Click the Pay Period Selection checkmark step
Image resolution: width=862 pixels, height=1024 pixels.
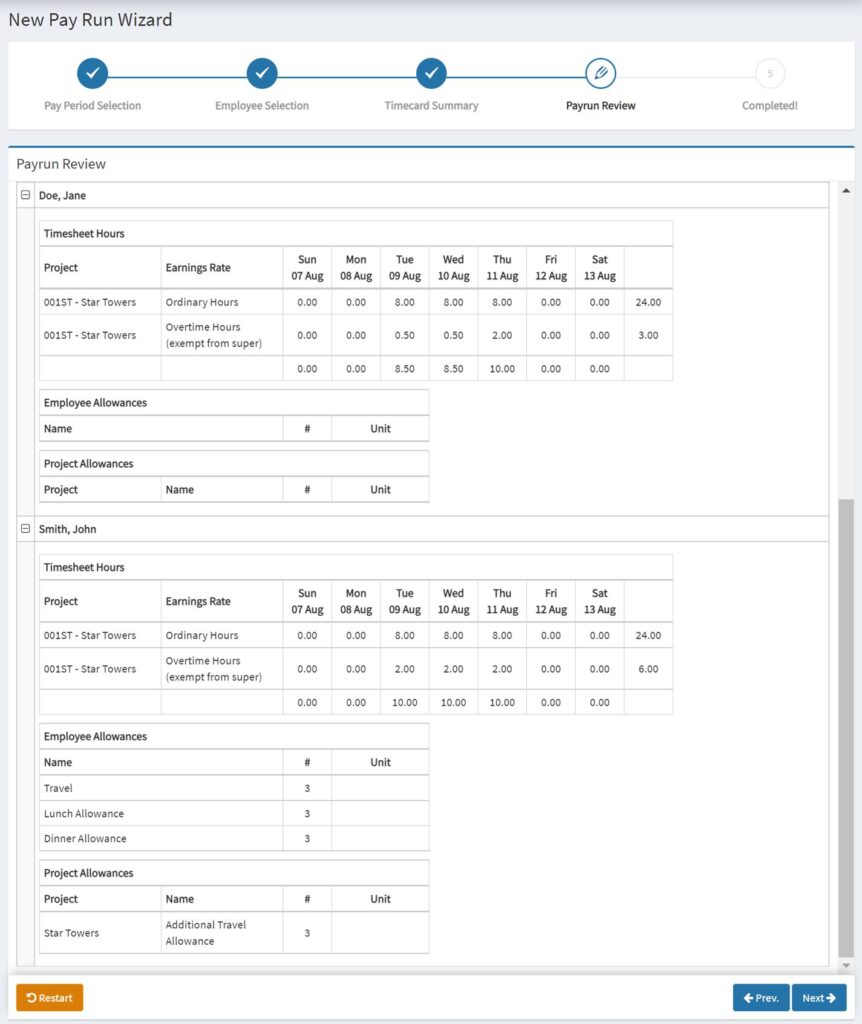[x=92, y=73]
